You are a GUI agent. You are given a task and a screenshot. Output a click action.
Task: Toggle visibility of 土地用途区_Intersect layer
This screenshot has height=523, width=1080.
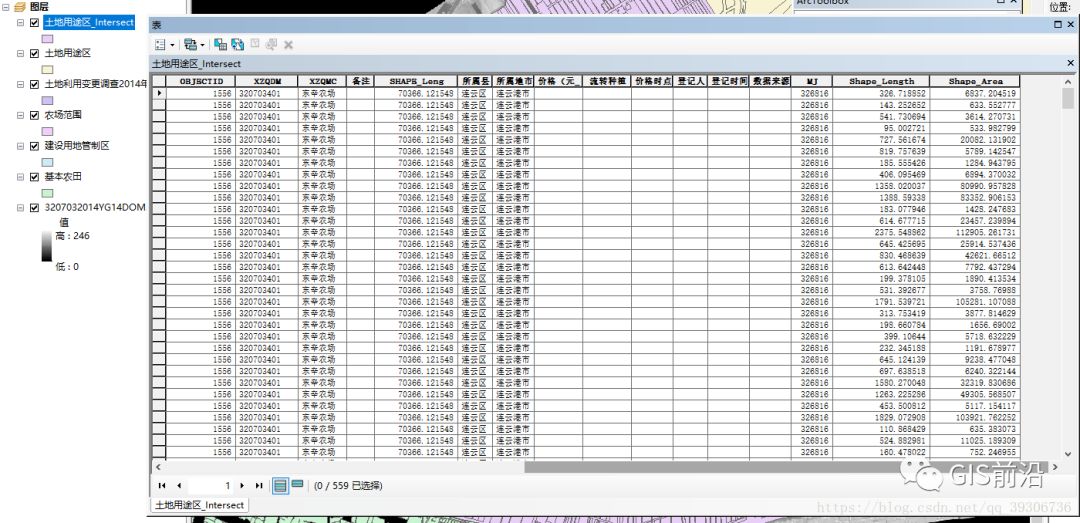coord(34,23)
